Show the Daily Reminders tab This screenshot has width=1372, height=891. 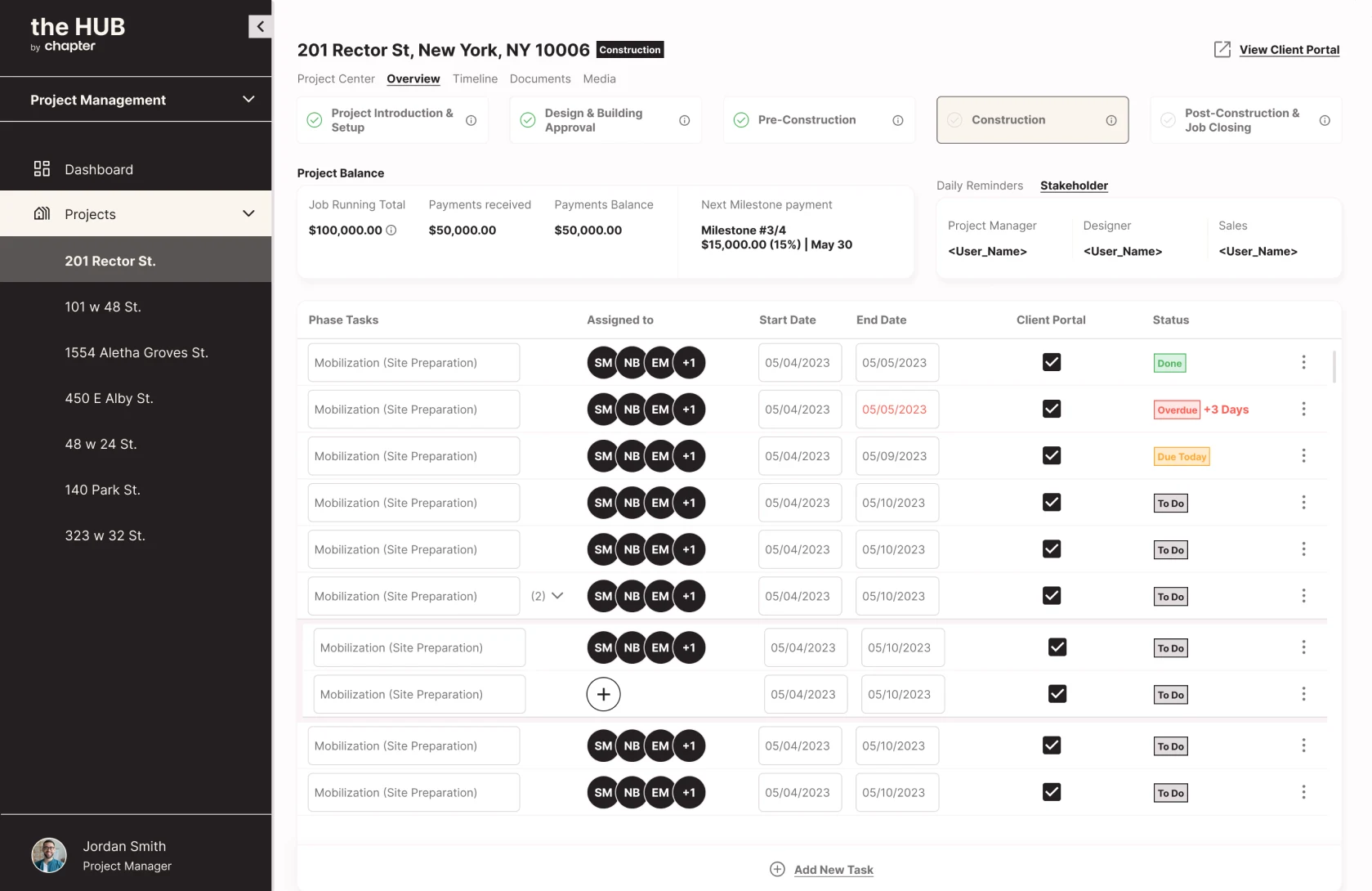980,186
